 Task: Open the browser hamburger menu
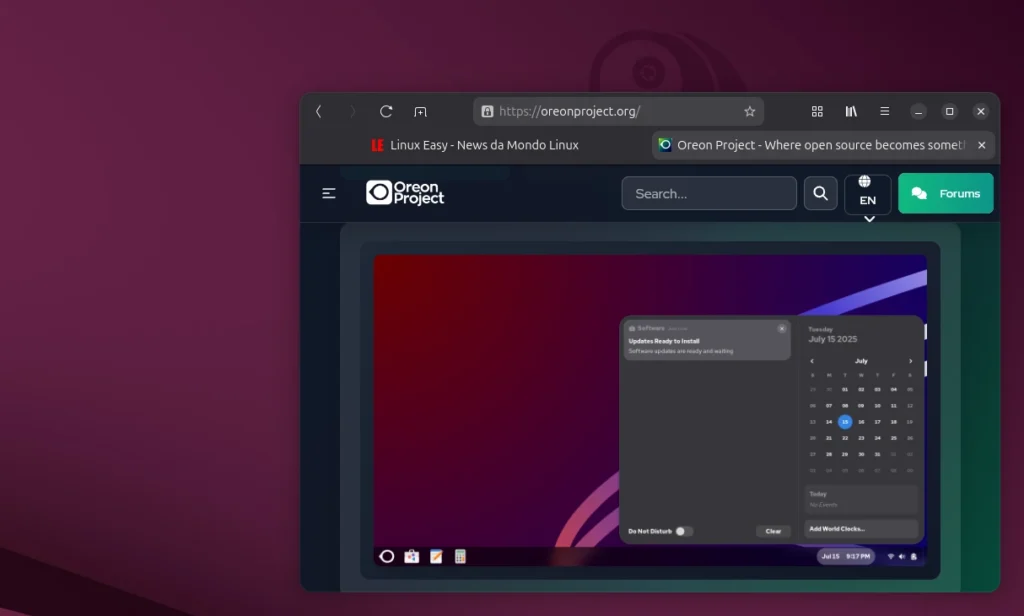coord(884,112)
